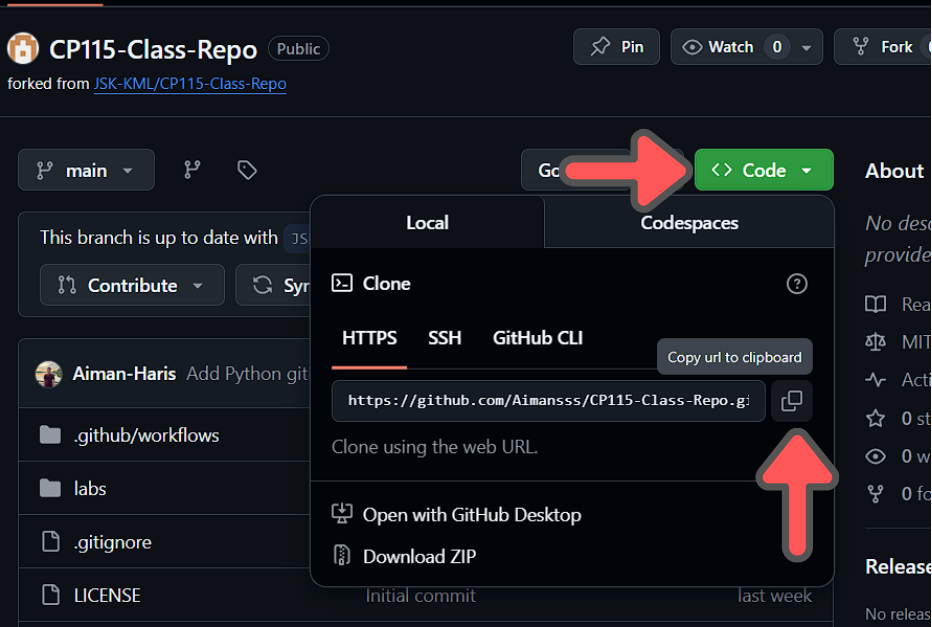Viewport: 932px width, 627px height.
Task: Open the Contribute dropdown
Action: [x=132, y=285]
